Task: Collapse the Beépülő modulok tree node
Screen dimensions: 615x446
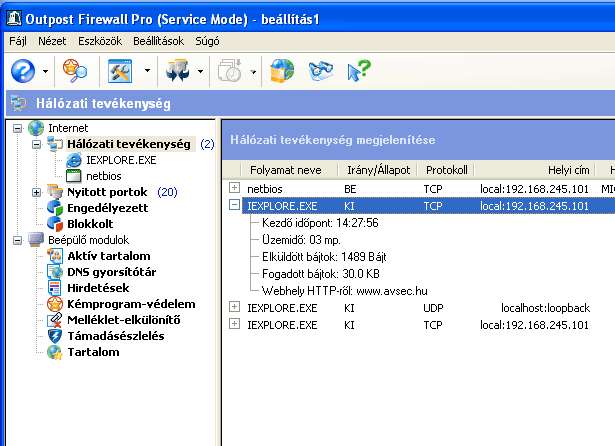Action: 17,240
